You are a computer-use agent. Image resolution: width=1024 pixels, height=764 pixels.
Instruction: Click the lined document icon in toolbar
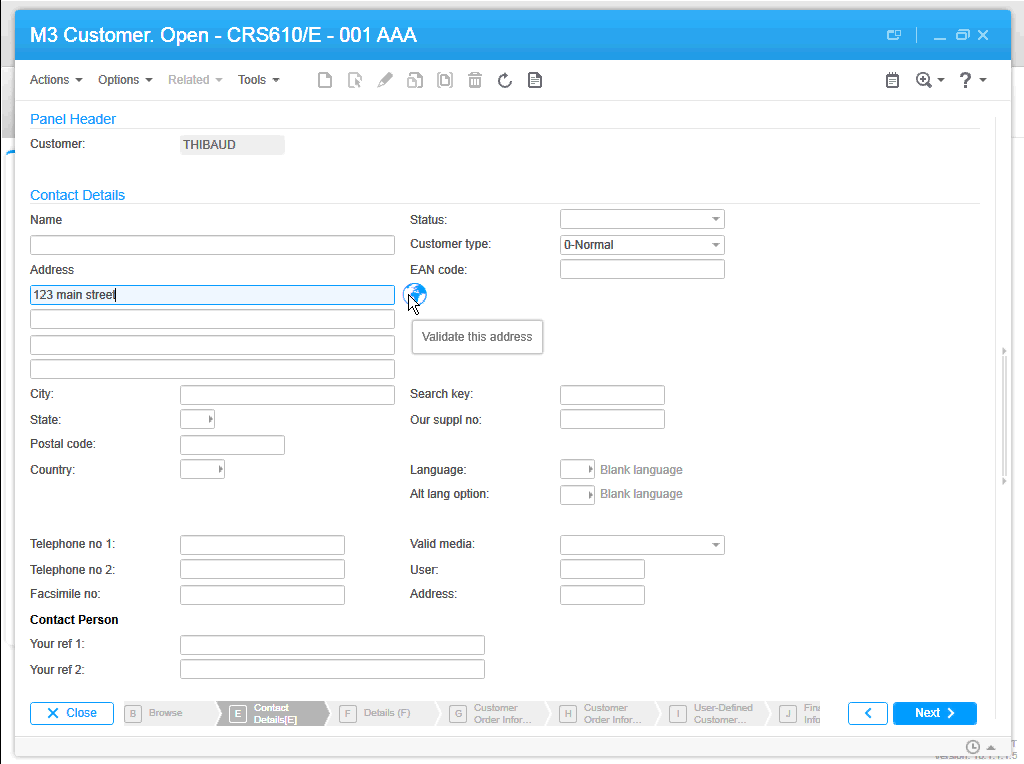point(535,80)
